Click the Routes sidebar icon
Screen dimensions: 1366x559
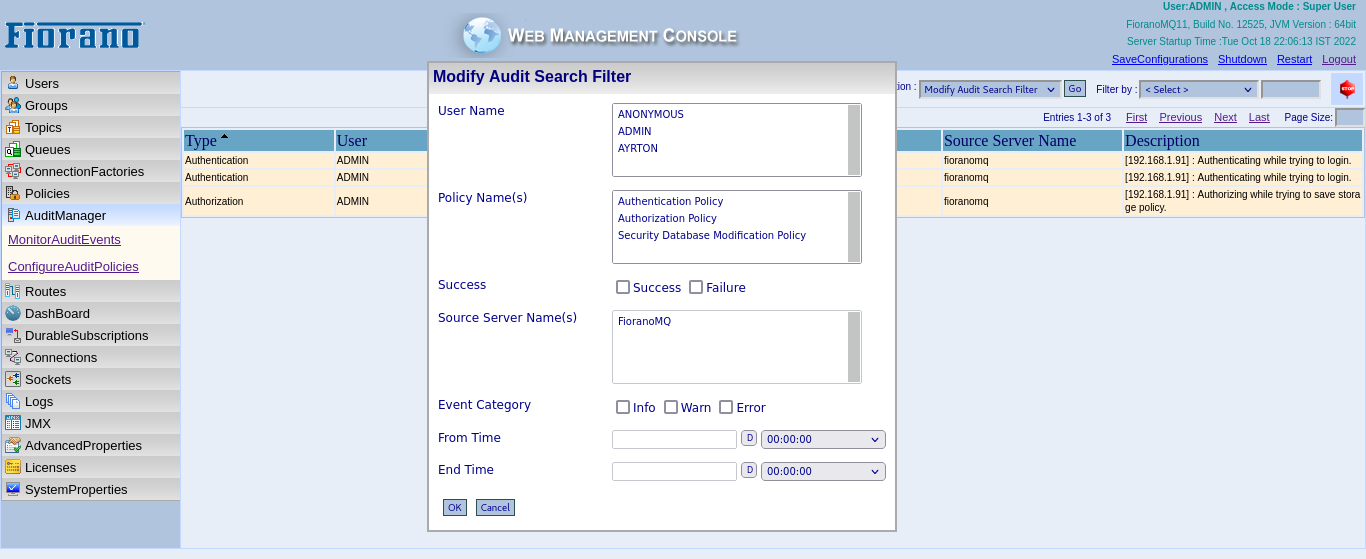13,291
